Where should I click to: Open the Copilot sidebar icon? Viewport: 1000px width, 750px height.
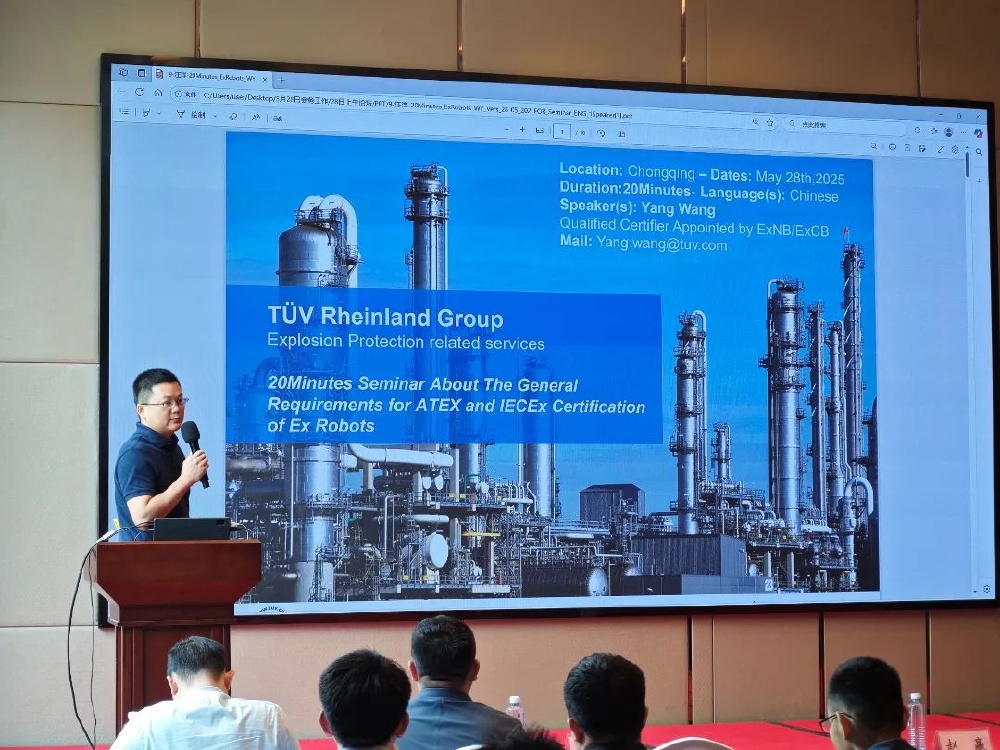[x=979, y=134]
